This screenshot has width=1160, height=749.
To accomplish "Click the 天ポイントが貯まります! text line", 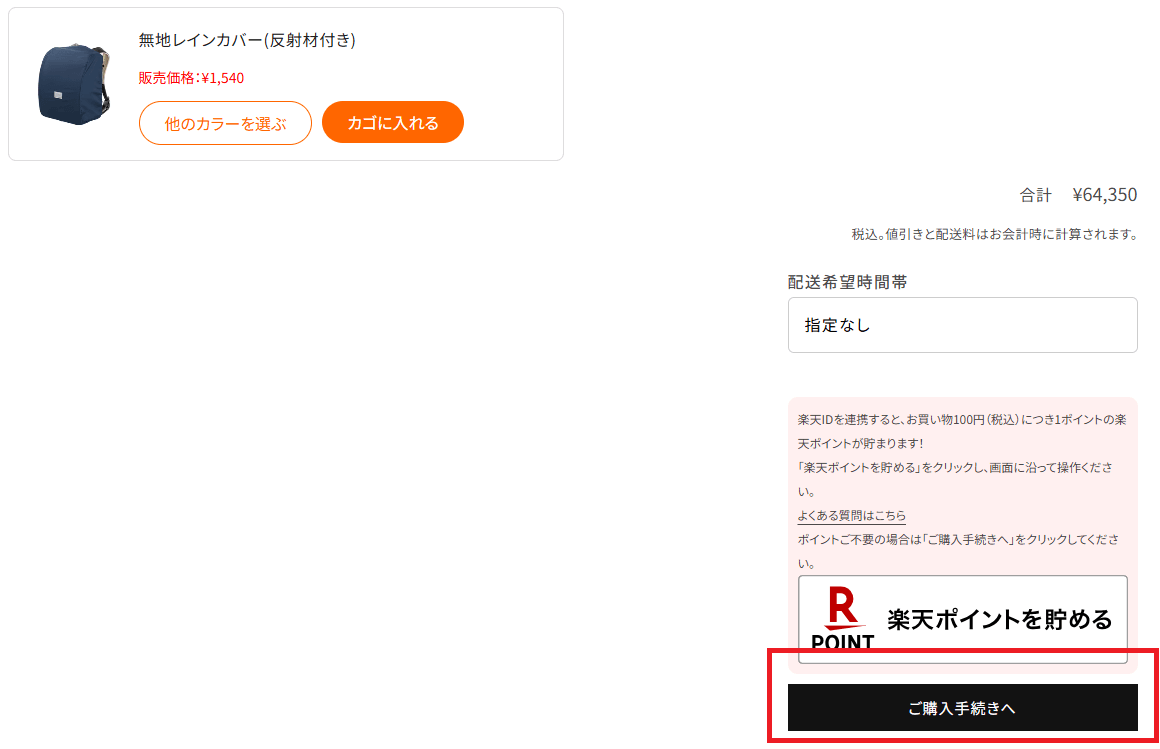I will click(x=860, y=443).
